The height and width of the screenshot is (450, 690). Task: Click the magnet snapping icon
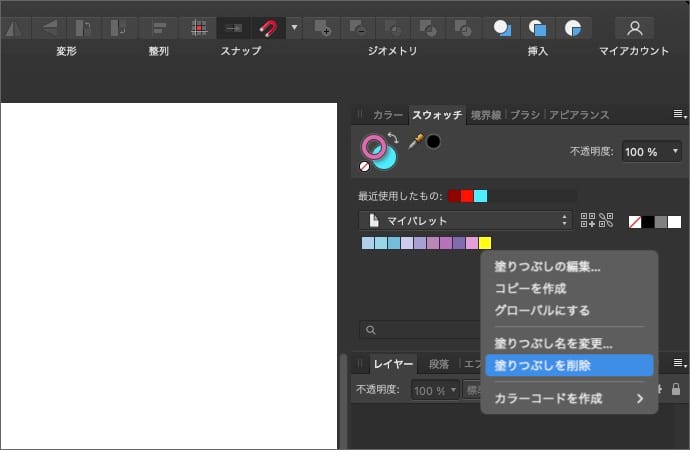[x=268, y=28]
